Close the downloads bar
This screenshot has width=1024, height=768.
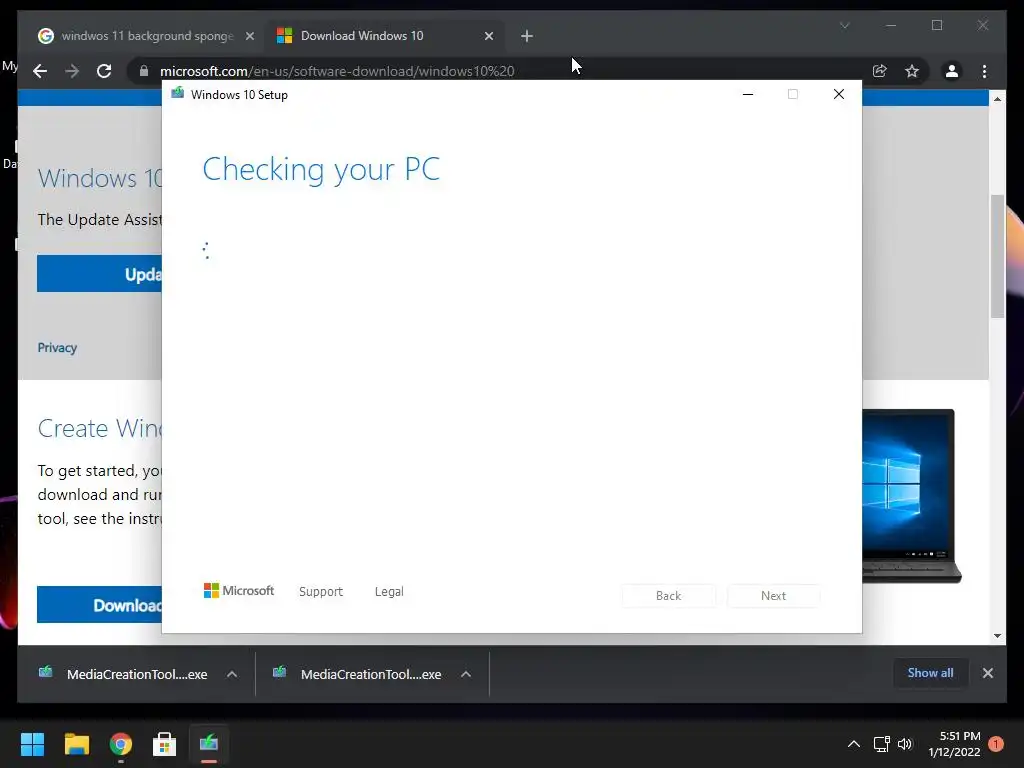987,673
